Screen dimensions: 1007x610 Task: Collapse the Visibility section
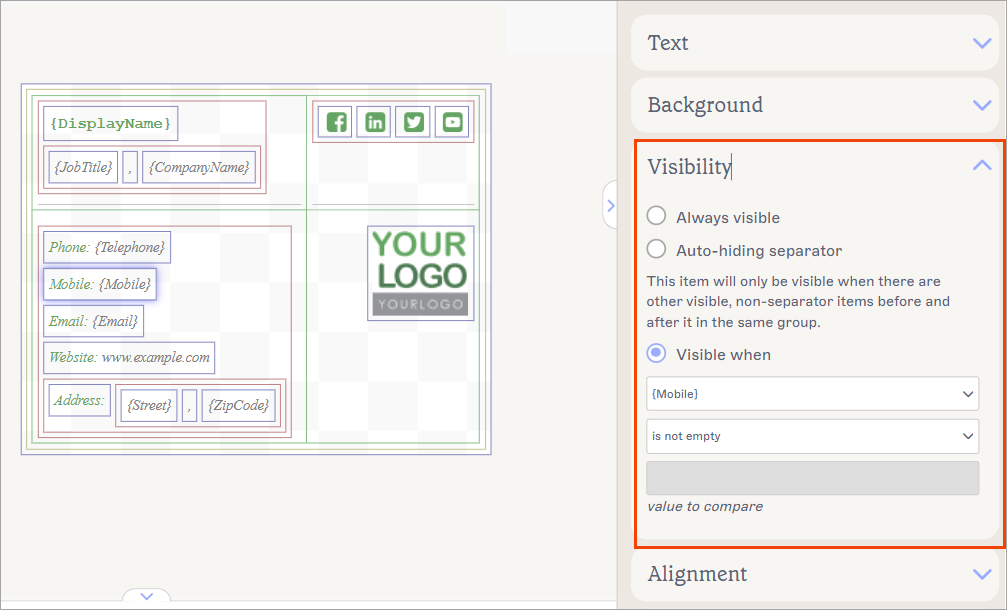pyautogui.click(x=982, y=166)
